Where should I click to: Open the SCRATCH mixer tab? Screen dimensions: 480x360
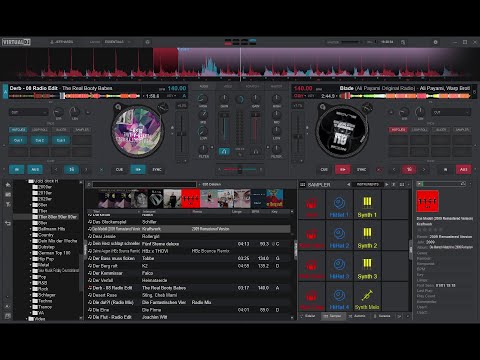[252, 86]
